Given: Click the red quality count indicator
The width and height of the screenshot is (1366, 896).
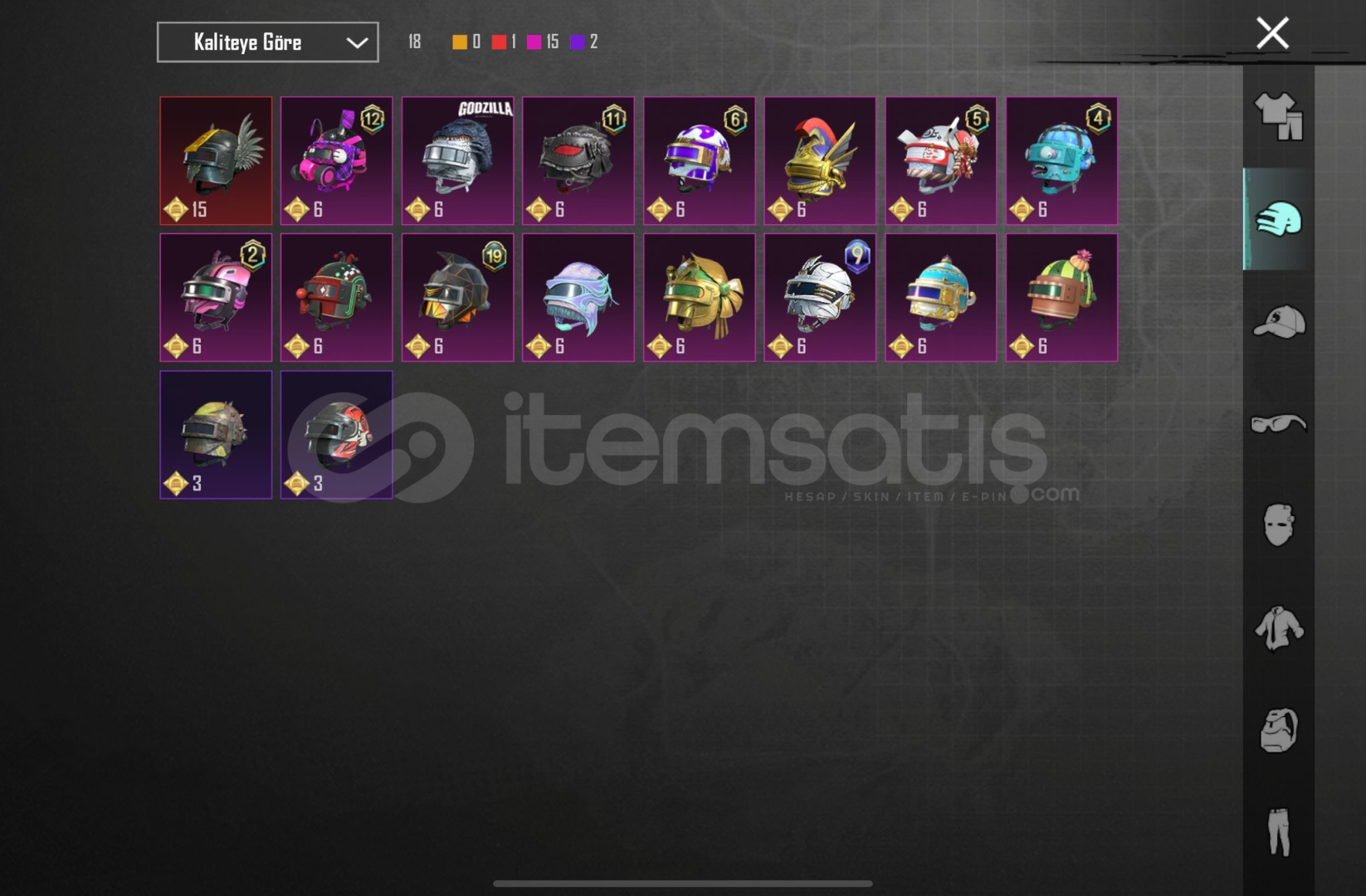Looking at the screenshot, I should point(504,41).
